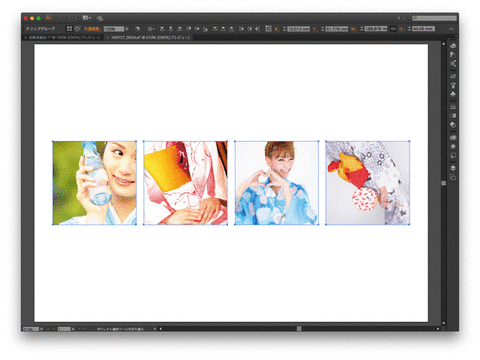Click the W width label link
The image size is (480, 360).
tap(353, 29)
